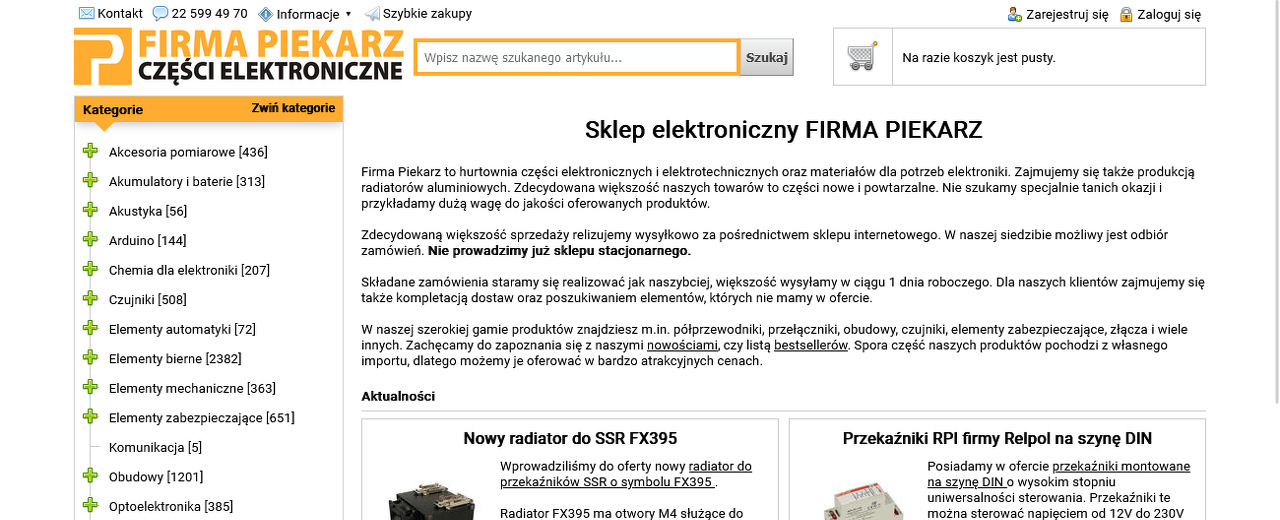Click the Szybkie zakupy paper plane icon

(x=372, y=14)
